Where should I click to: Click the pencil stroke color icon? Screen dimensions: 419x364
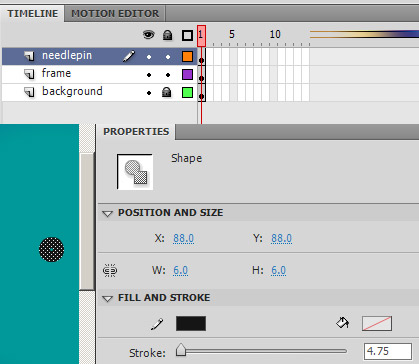coord(157,324)
